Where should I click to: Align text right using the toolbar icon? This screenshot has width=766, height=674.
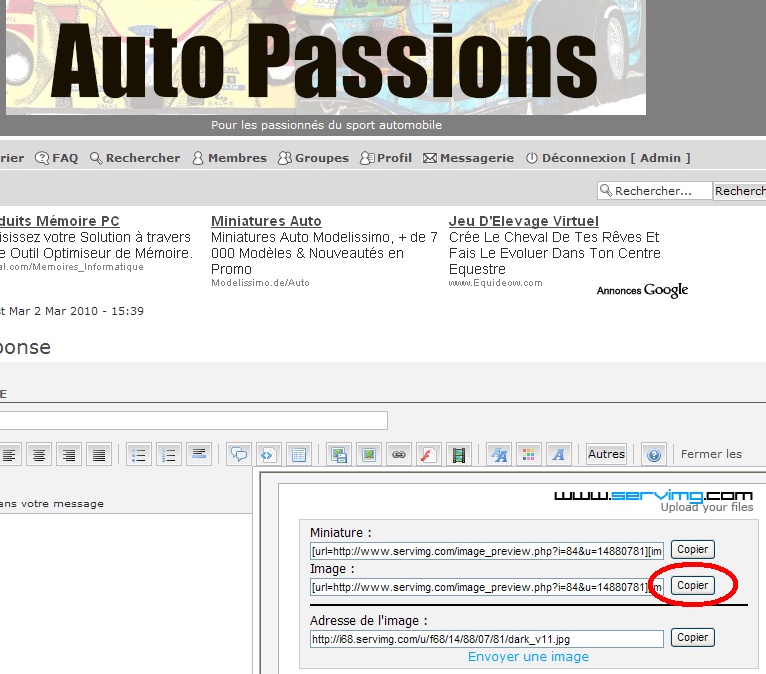pos(69,455)
